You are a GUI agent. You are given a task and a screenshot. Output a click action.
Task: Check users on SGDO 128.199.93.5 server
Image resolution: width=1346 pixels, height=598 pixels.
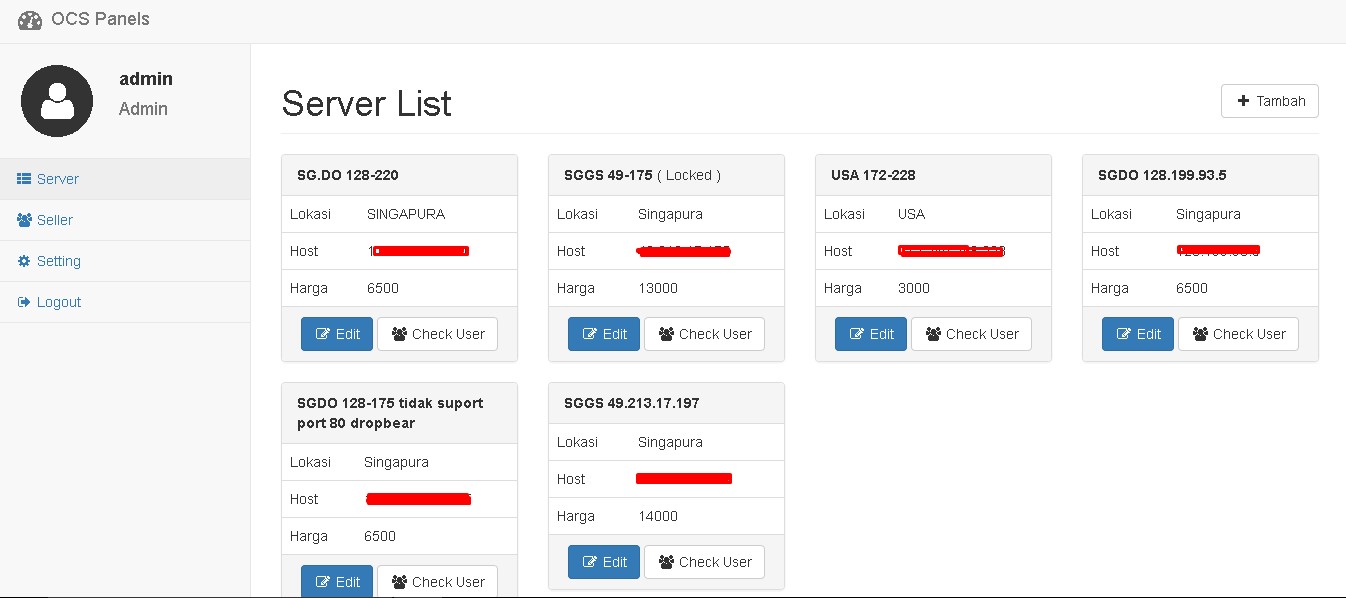tap(1238, 333)
